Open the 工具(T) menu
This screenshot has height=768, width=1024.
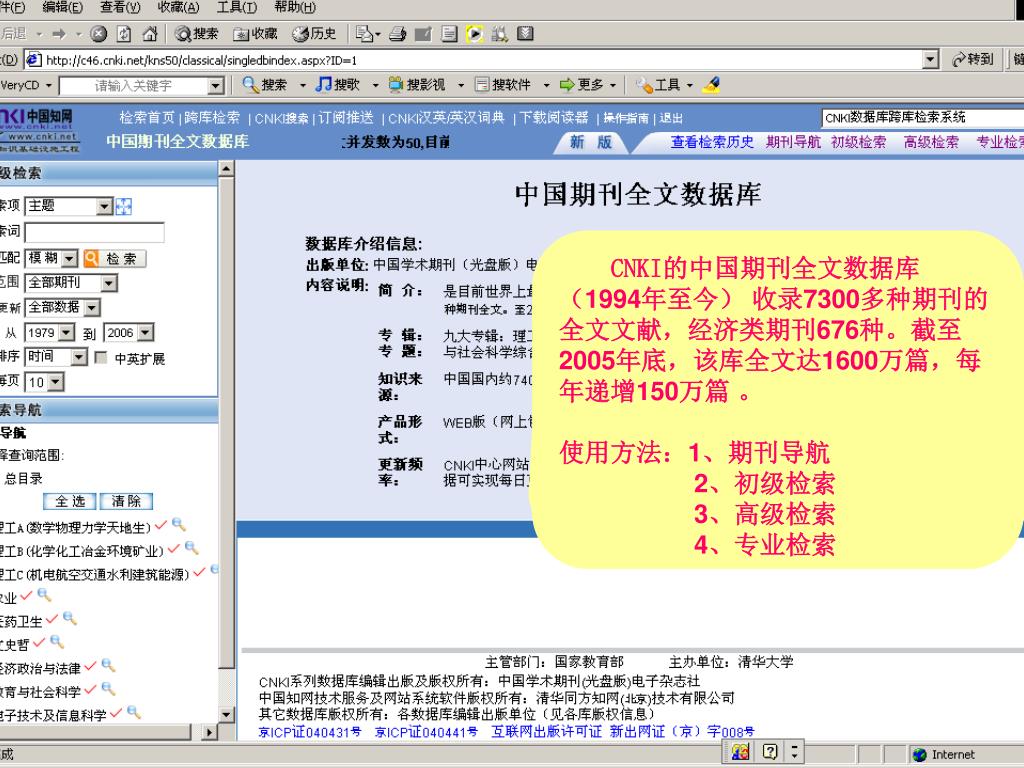tap(236, 7)
